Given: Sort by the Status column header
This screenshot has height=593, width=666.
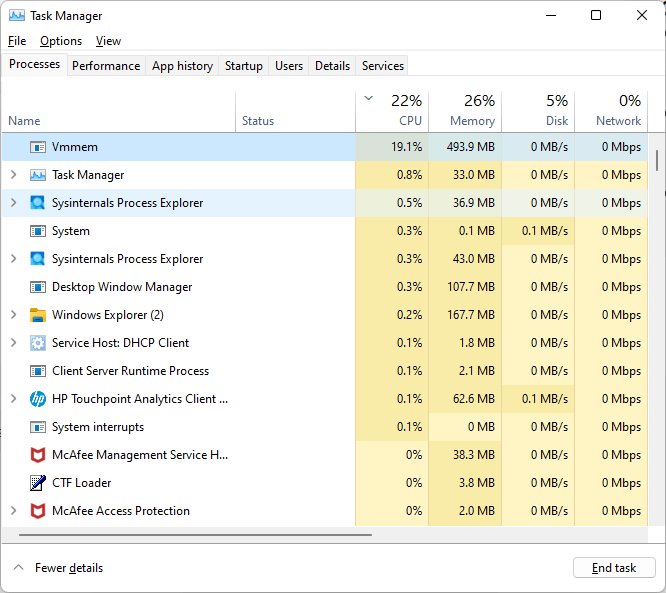Looking at the screenshot, I should click(296, 112).
